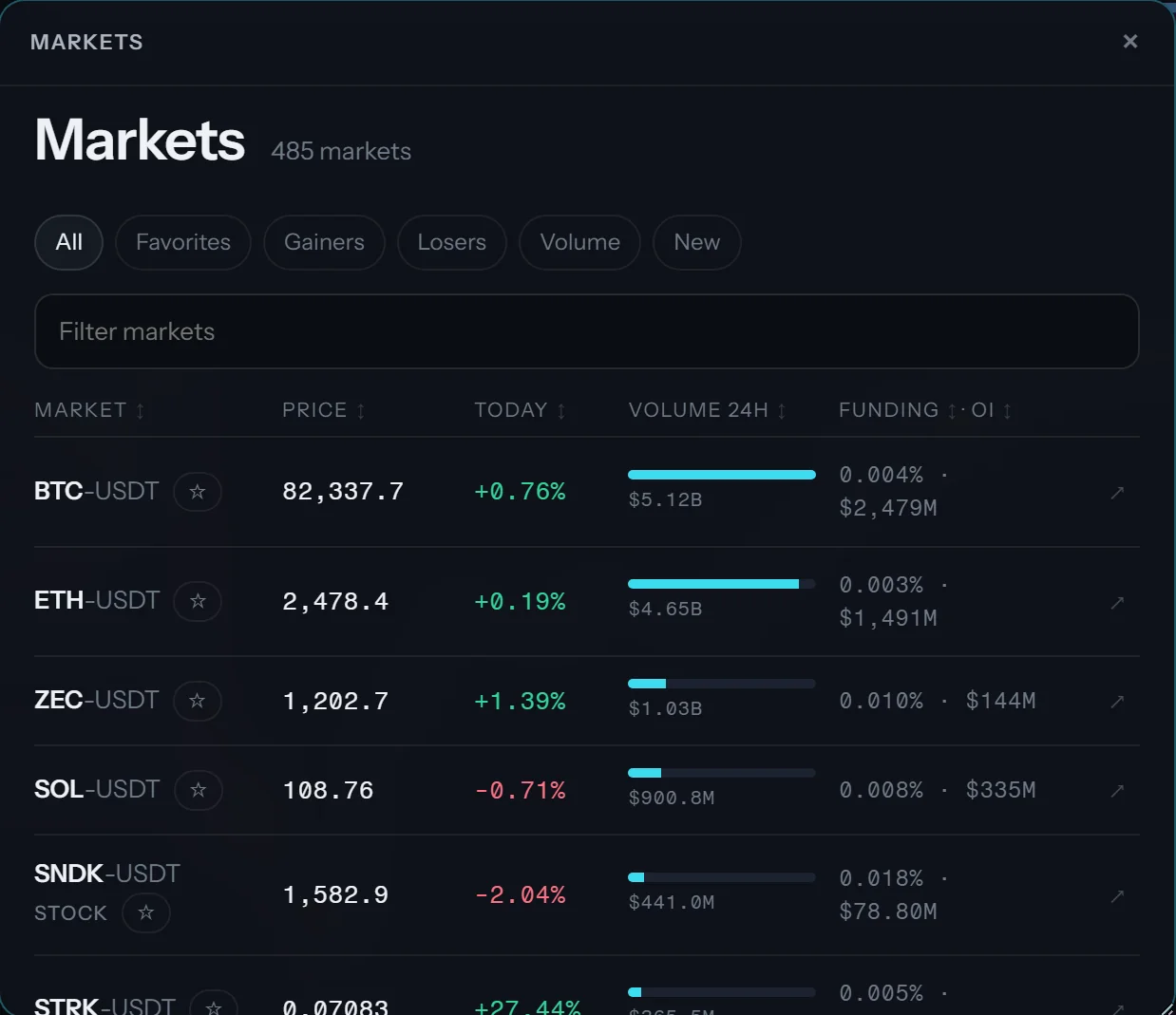The image size is (1176, 1015).
Task: Switch to the Favorites filter
Action: point(183,243)
